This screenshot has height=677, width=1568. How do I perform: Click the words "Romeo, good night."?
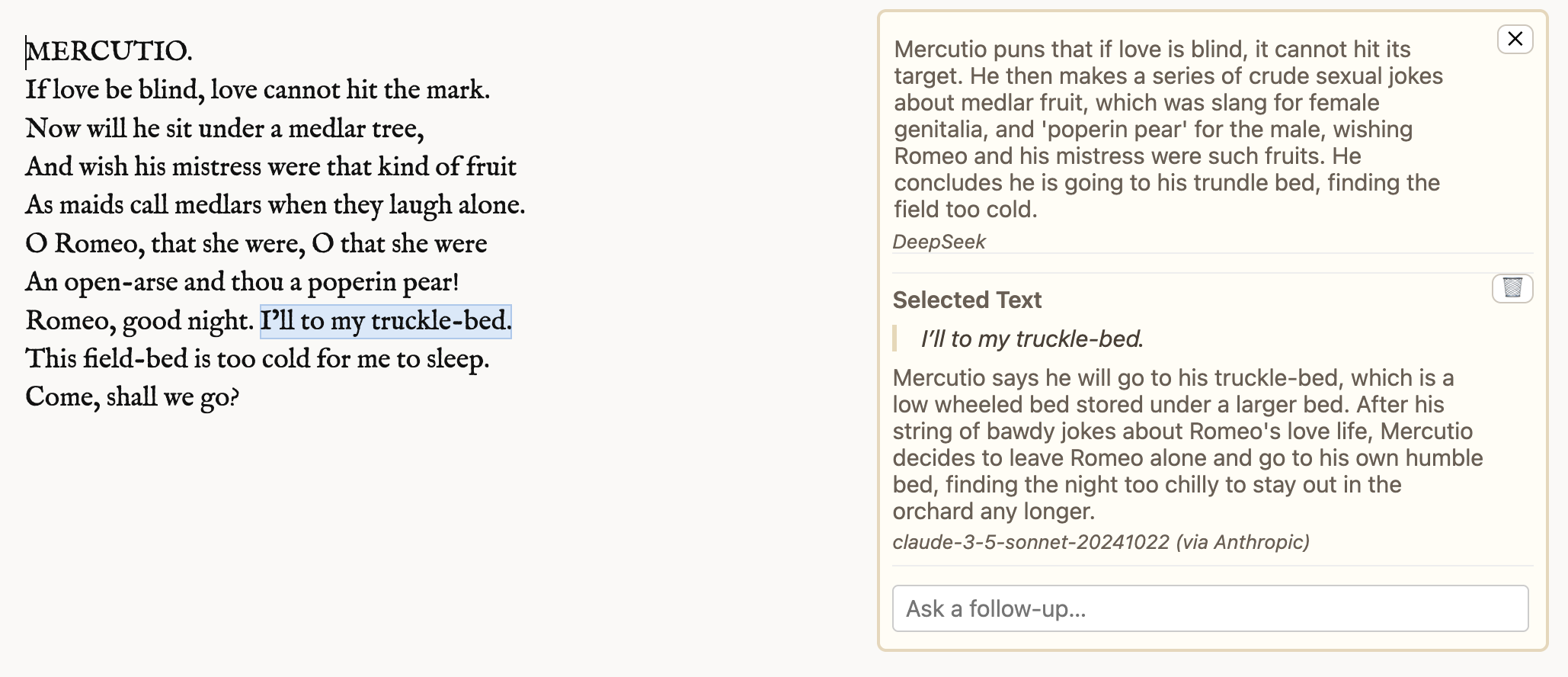click(x=139, y=321)
